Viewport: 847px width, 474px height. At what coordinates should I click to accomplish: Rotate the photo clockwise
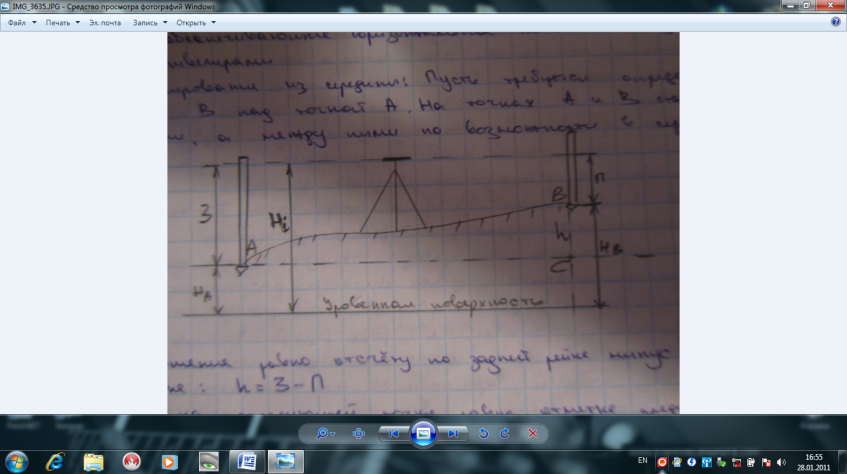(505, 433)
